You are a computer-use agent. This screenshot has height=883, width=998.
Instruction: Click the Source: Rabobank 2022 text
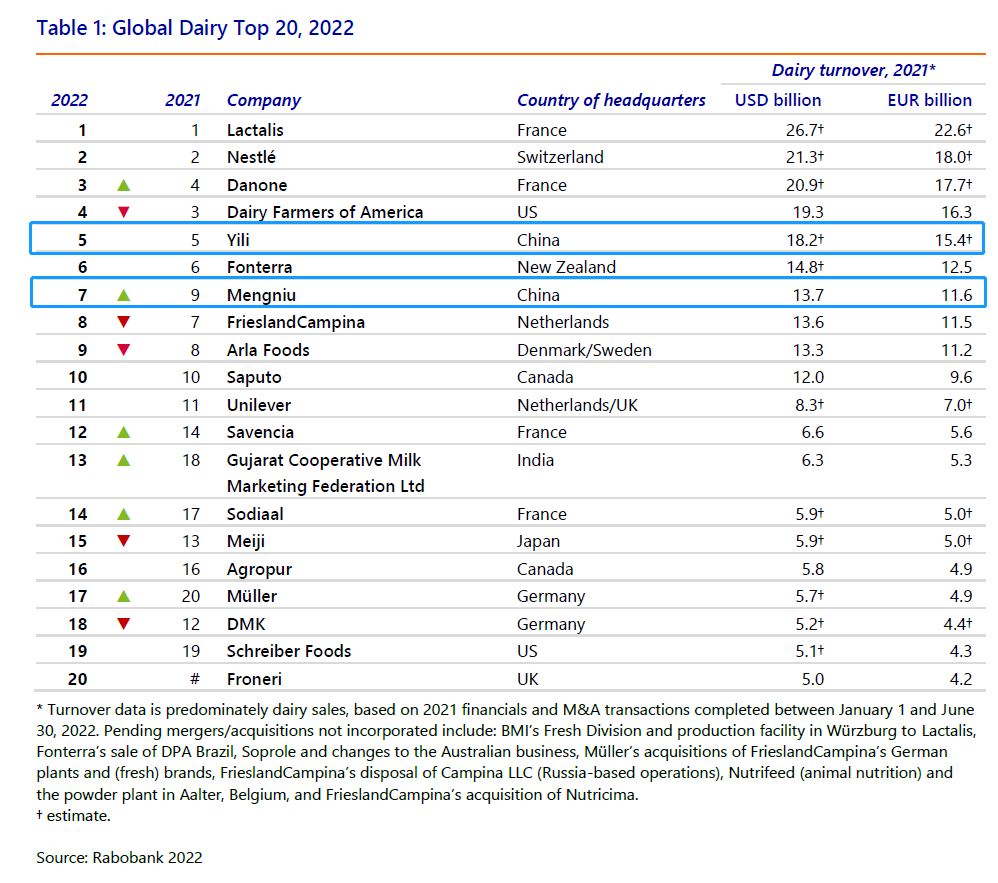pos(119,858)
